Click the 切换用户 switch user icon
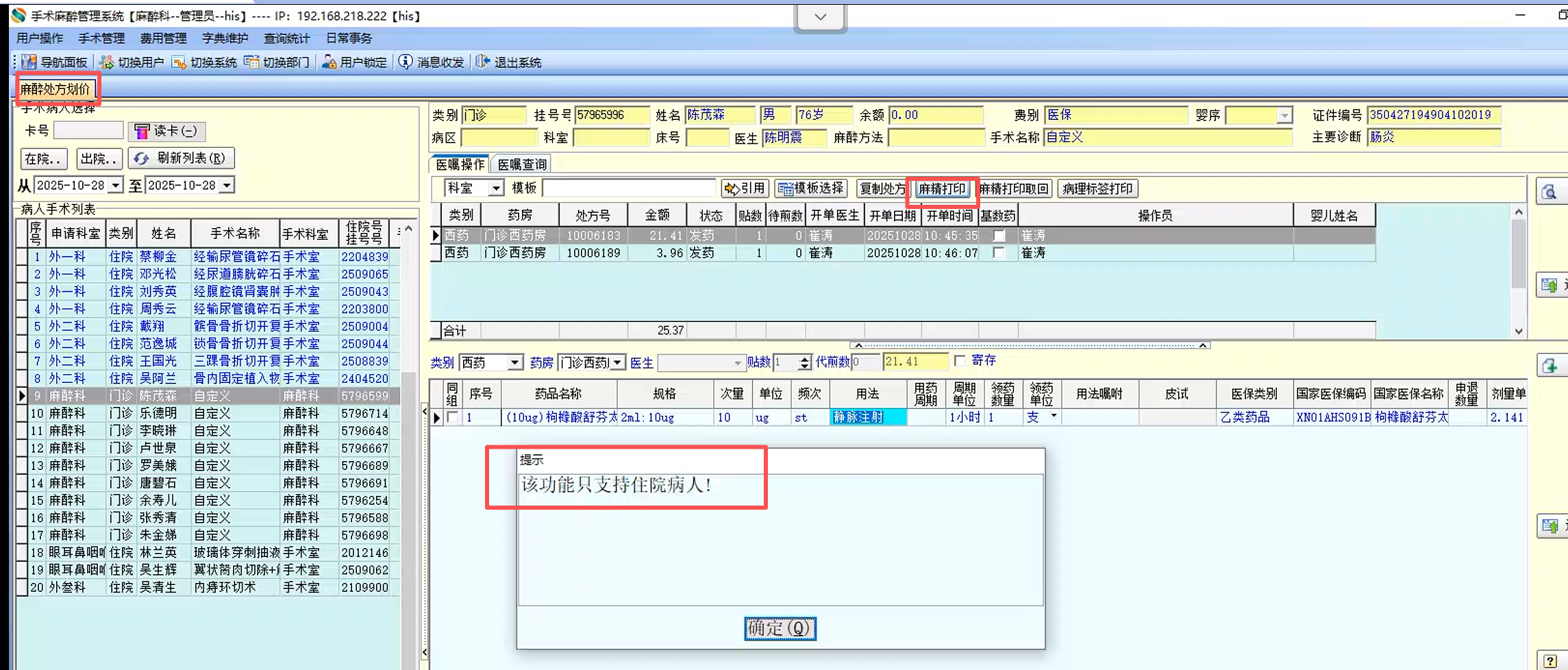The height and width of the screenshot is (670, 1568). (x=107, y=62)
